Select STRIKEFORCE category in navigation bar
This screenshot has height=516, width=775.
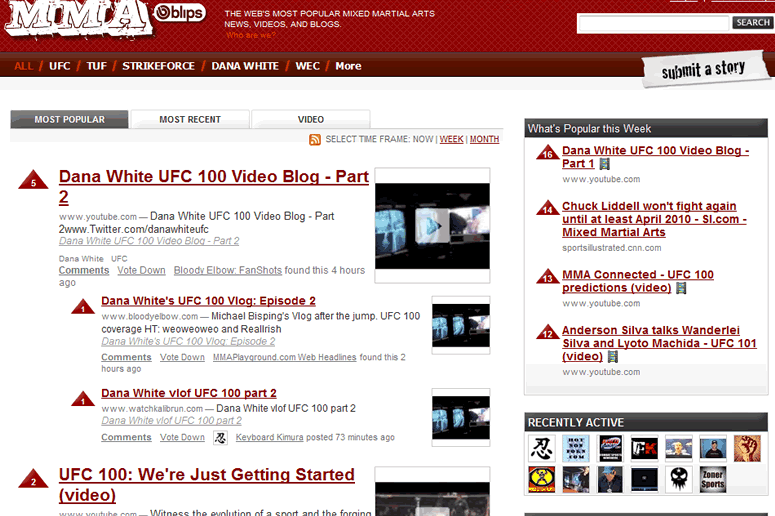click(158, 66)
